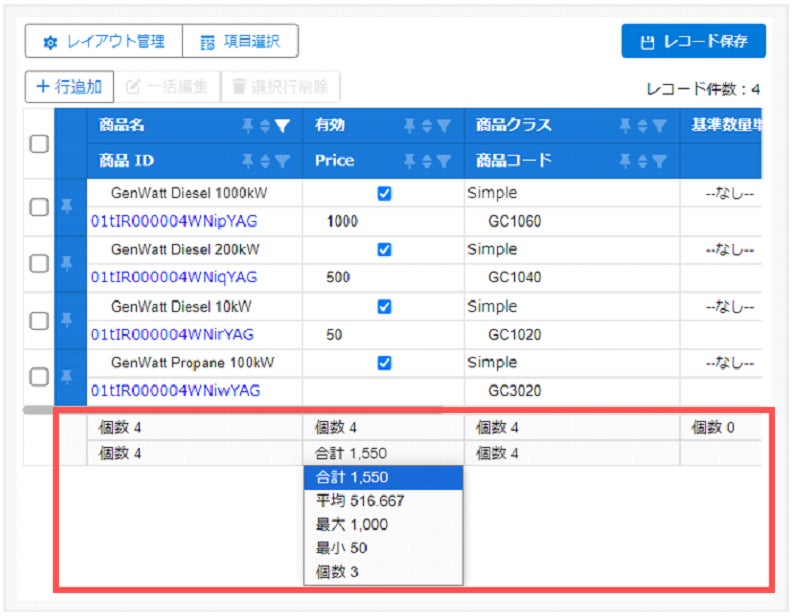Pin the 有効 column
This screenshot has width=794, height=616.
410,125
